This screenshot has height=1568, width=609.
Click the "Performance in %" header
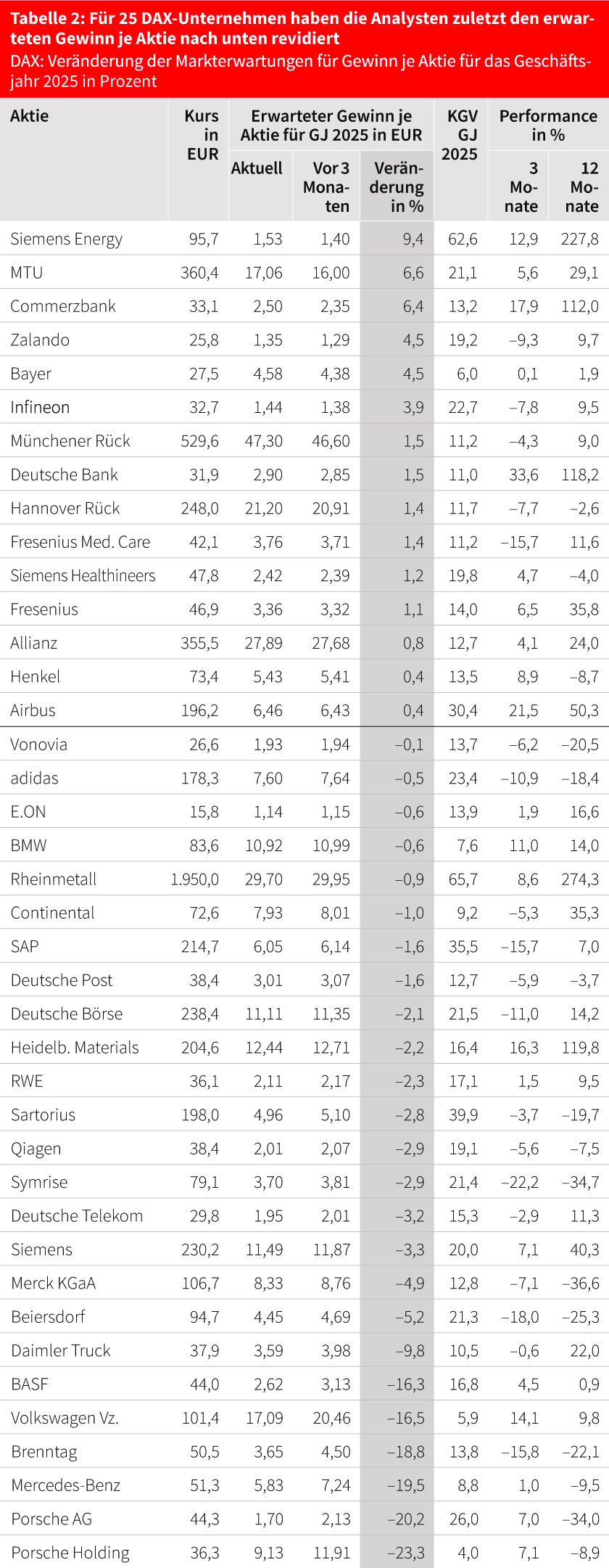548,126
